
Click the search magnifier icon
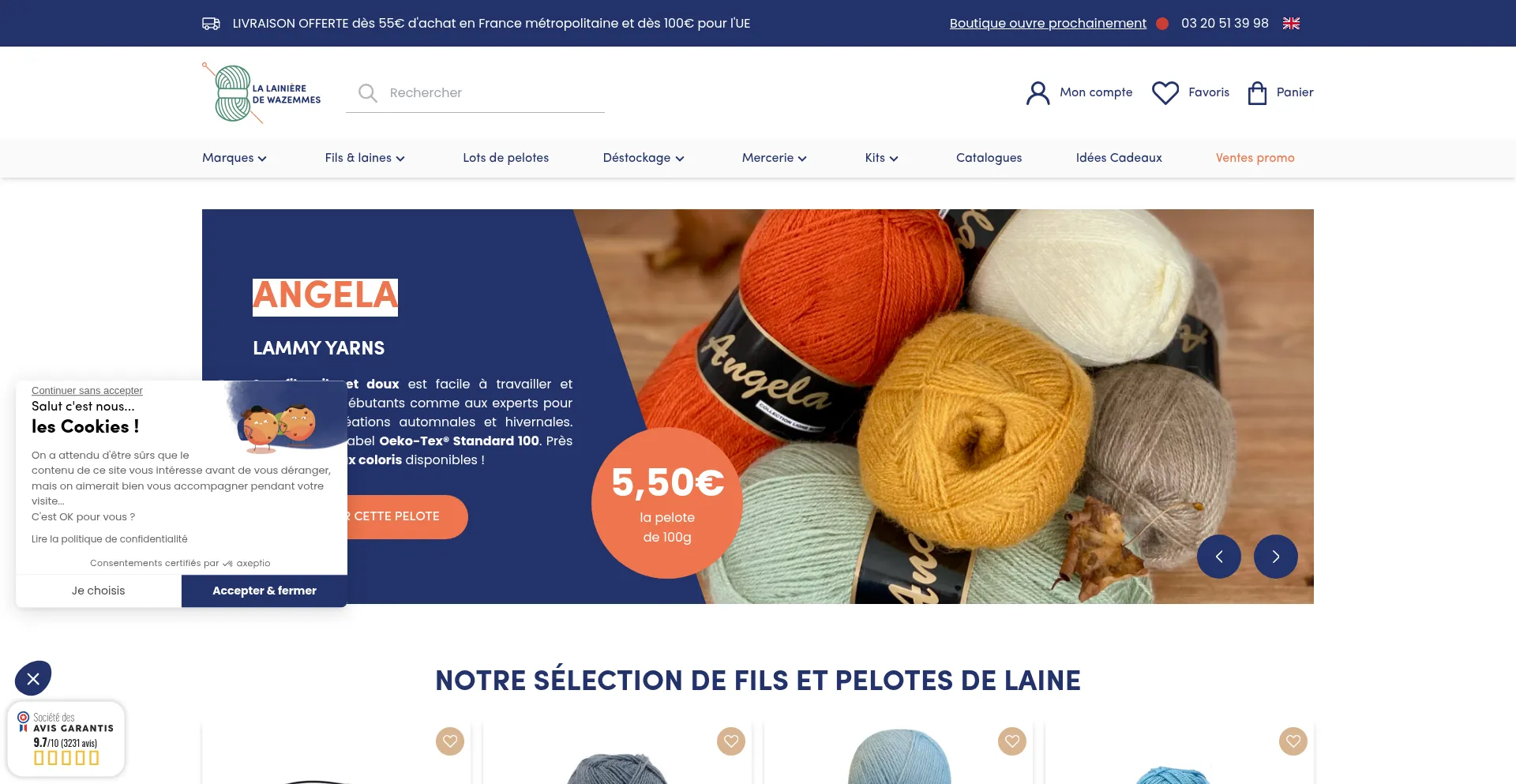coord(367,93)
